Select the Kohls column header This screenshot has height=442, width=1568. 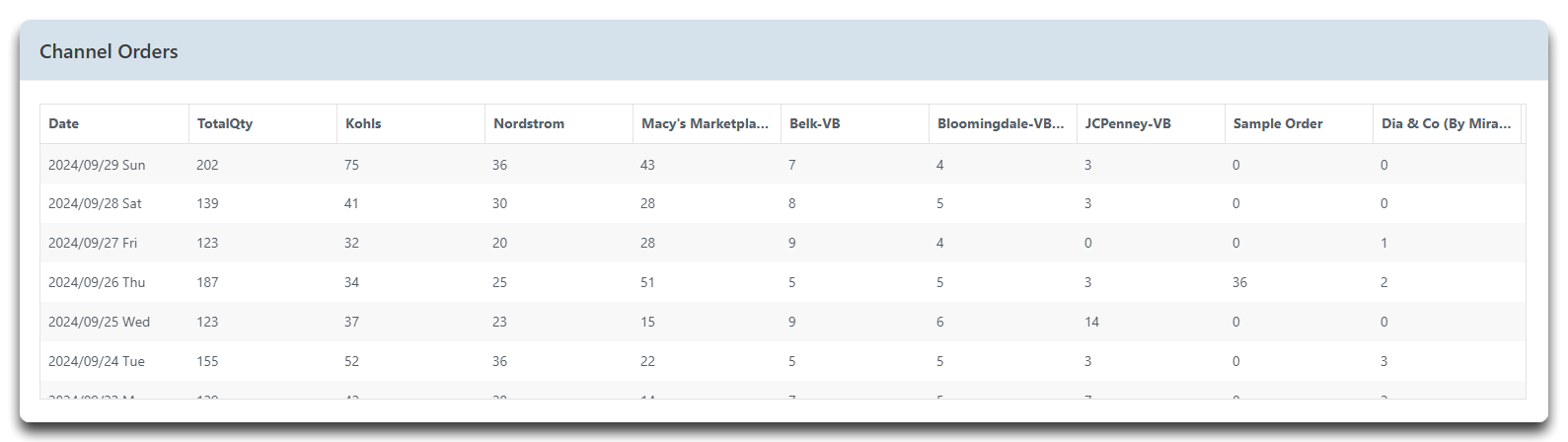tap(411, 123)
